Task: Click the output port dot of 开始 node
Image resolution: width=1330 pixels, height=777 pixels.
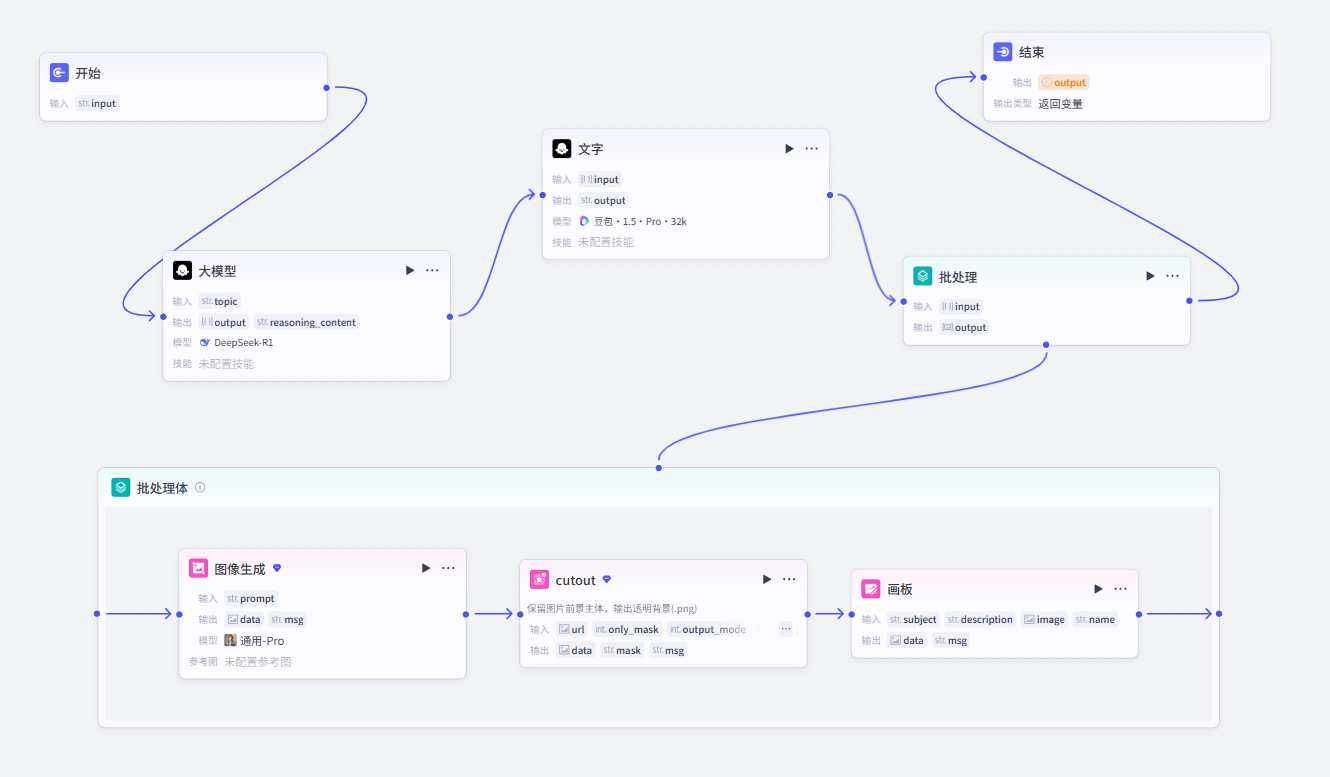Action: tap(327, 87)
